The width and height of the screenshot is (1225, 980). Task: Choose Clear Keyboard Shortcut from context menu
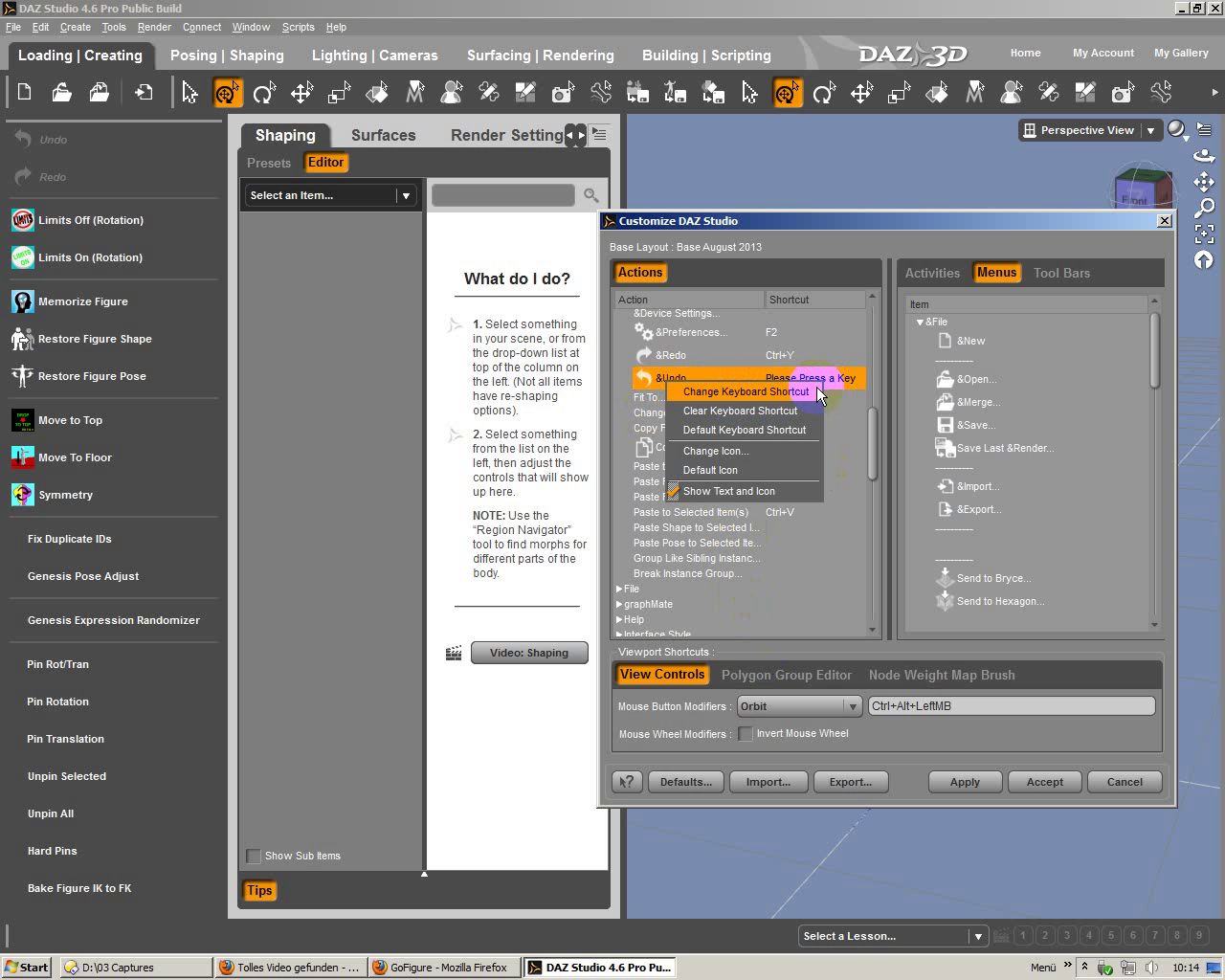tap(740, 411)
